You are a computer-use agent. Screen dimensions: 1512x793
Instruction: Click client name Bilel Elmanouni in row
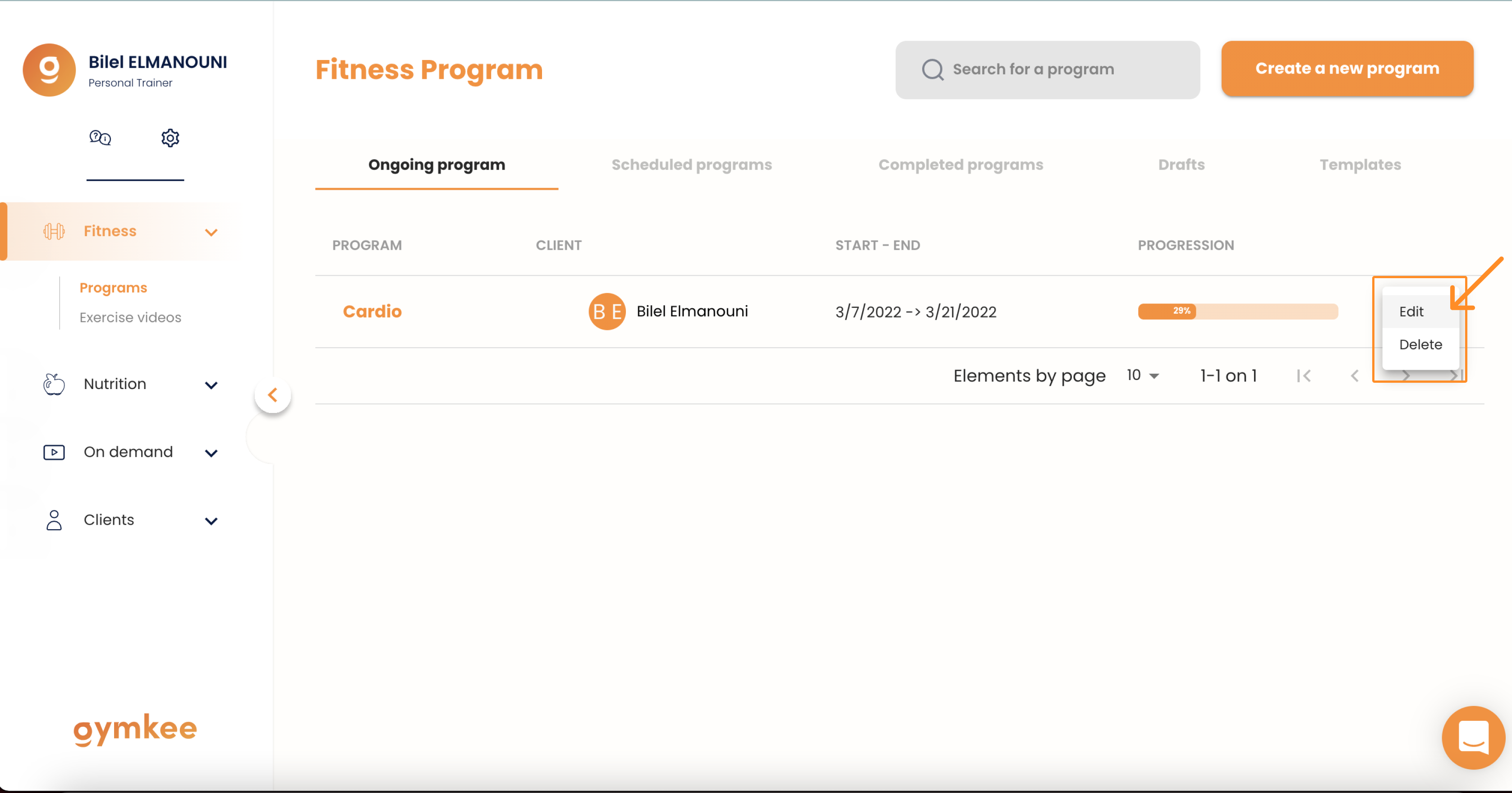point(692,312)
